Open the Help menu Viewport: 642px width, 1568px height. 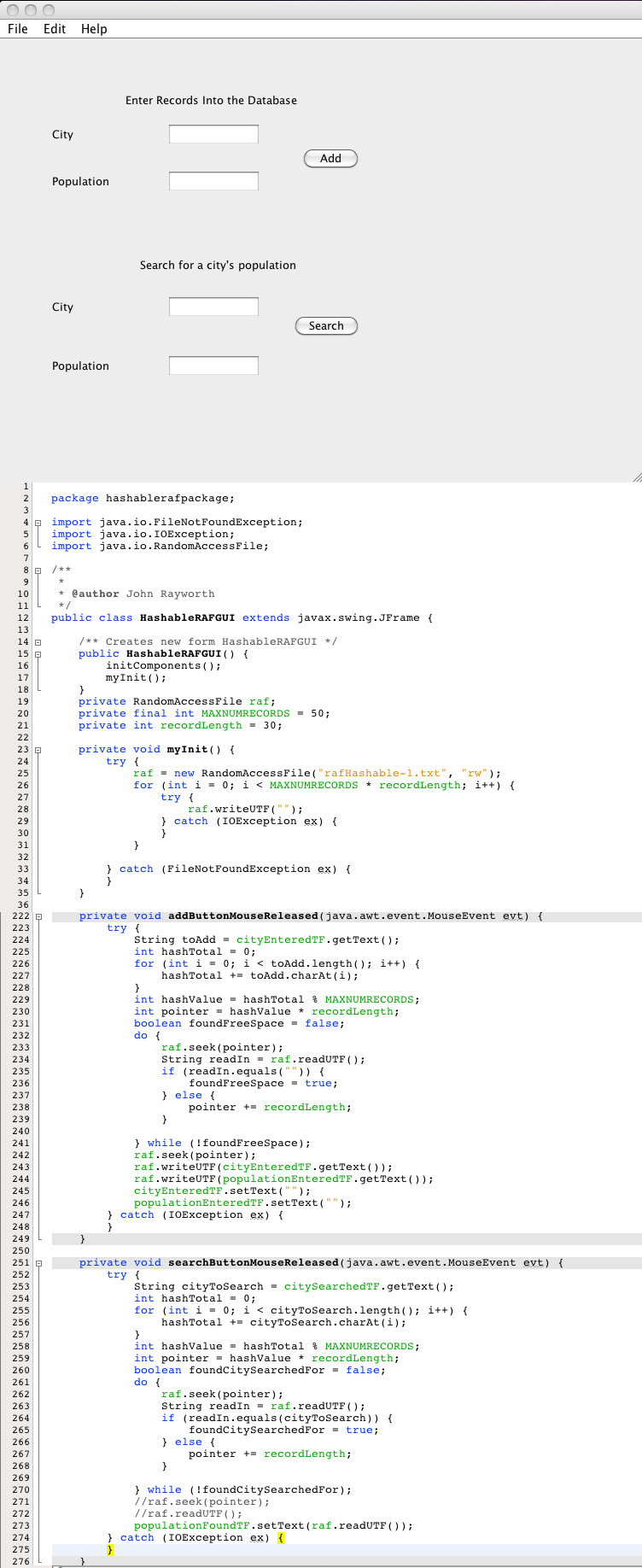pos(94,29)
